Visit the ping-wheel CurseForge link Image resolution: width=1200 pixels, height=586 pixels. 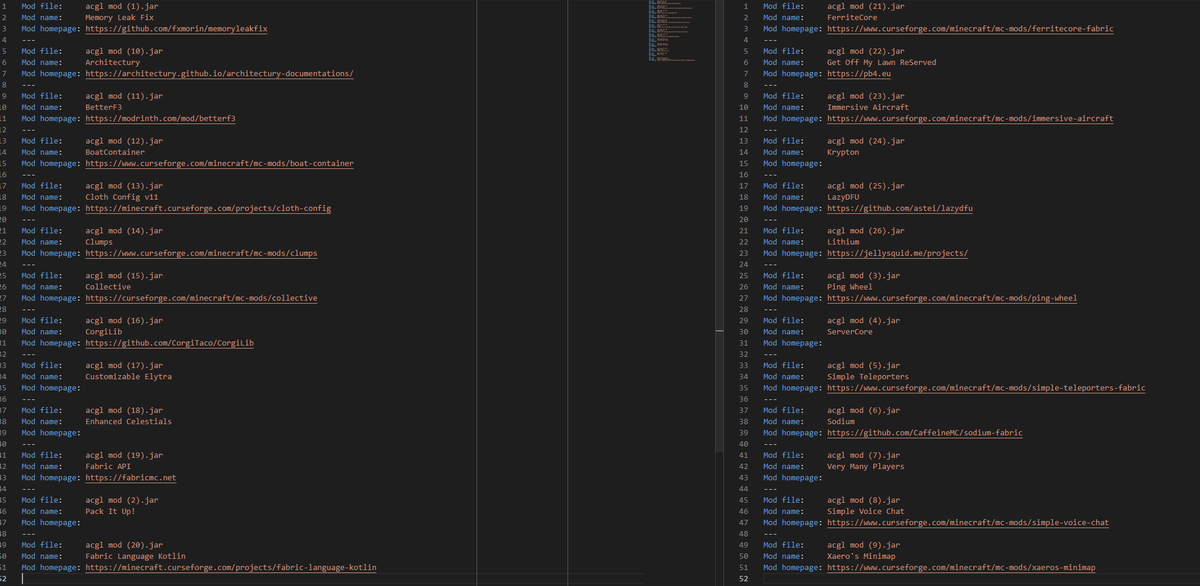tap(952, 298)
